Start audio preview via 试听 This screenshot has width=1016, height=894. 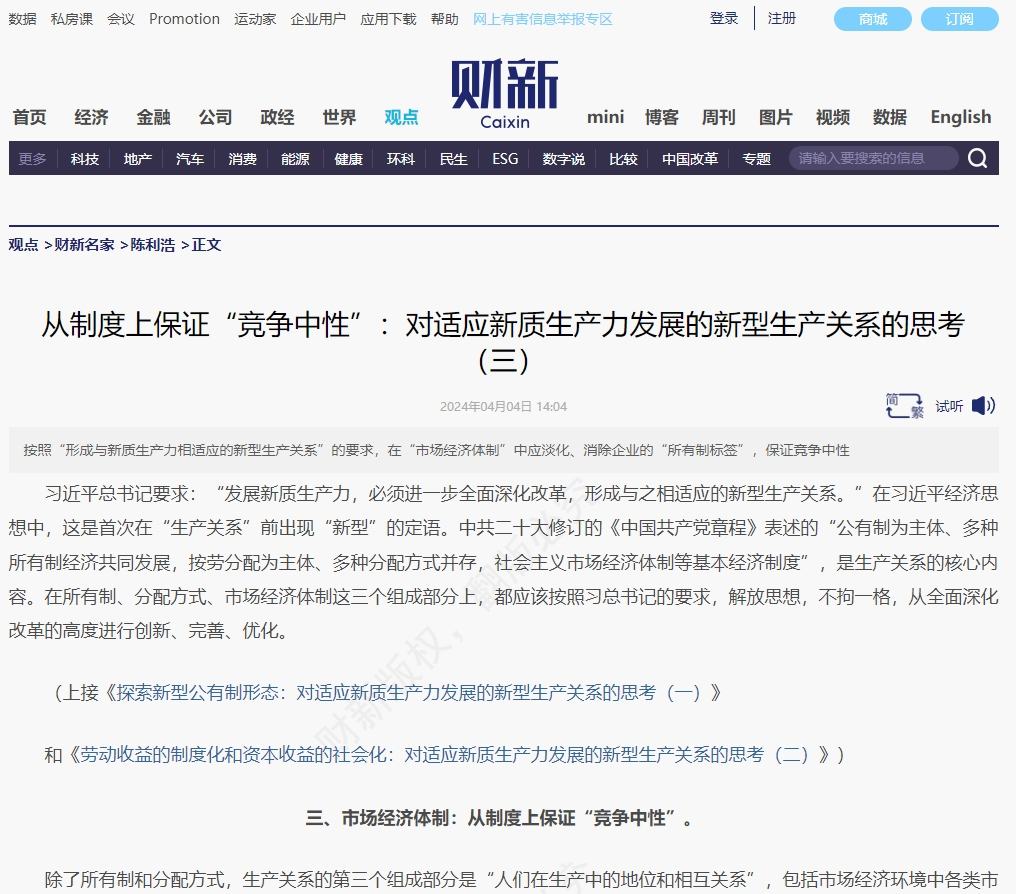(947, 406)
